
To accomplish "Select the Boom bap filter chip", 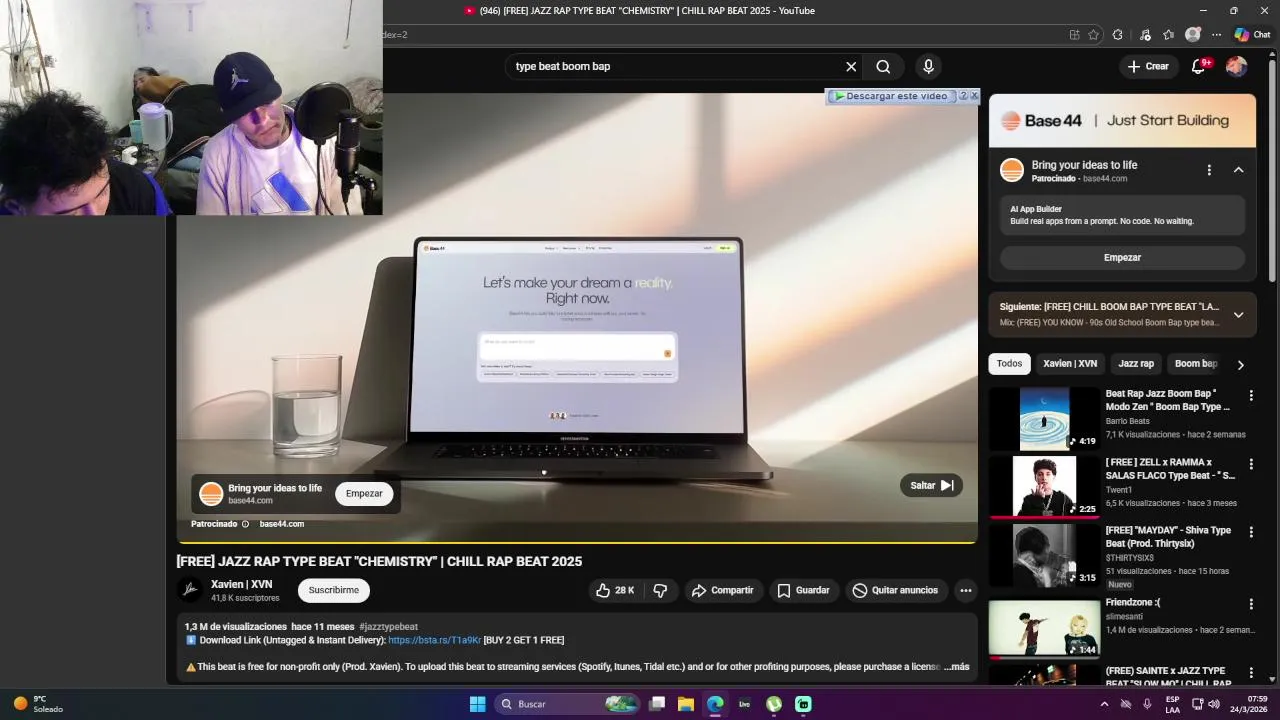I will click(1195, 364).
